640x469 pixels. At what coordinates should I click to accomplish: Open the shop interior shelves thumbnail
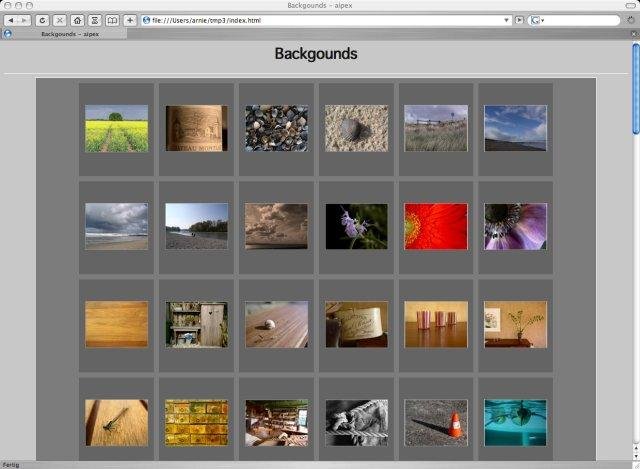point(277,423)
